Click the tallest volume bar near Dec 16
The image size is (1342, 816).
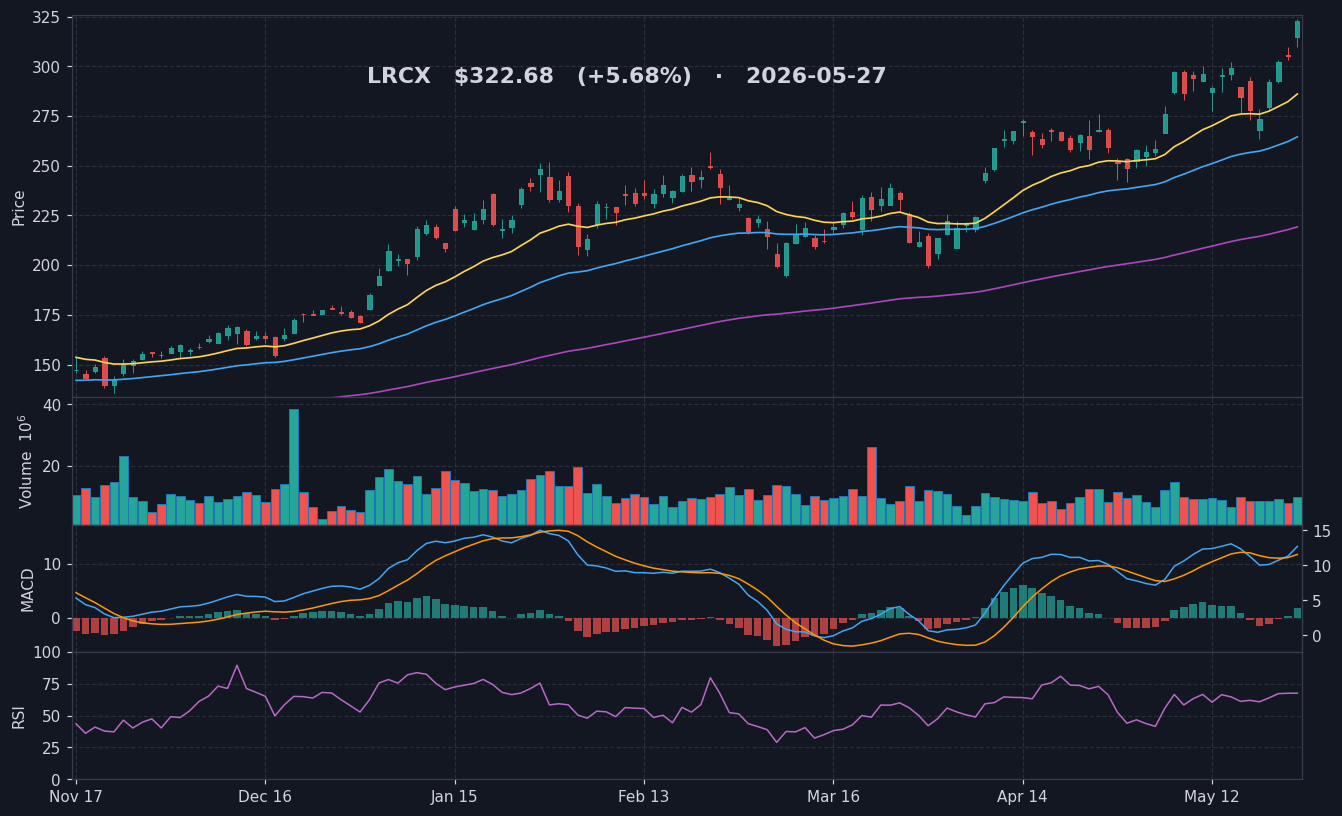point(294,467)
